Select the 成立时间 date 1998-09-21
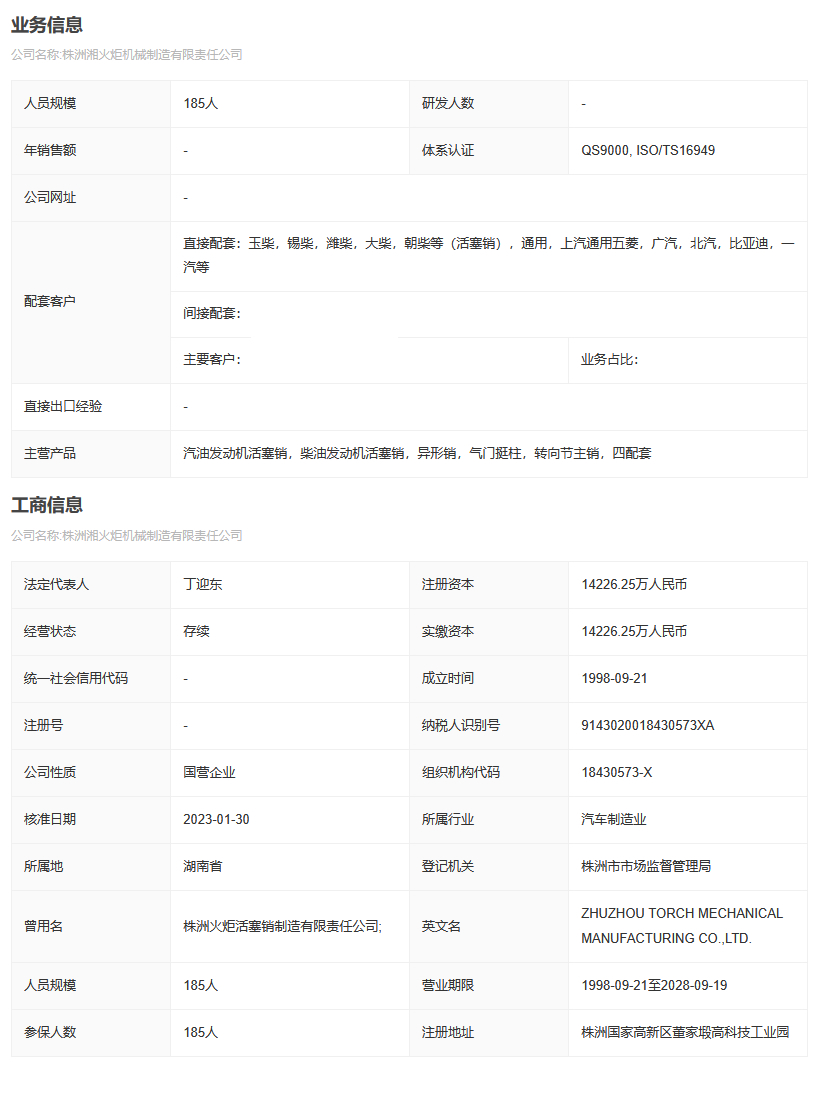The width and height of the screenshot is (826, 1100). click(614, 679)
